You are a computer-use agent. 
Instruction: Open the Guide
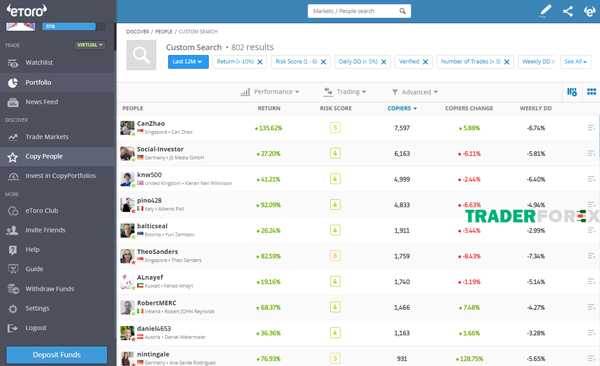coord(34,269)
